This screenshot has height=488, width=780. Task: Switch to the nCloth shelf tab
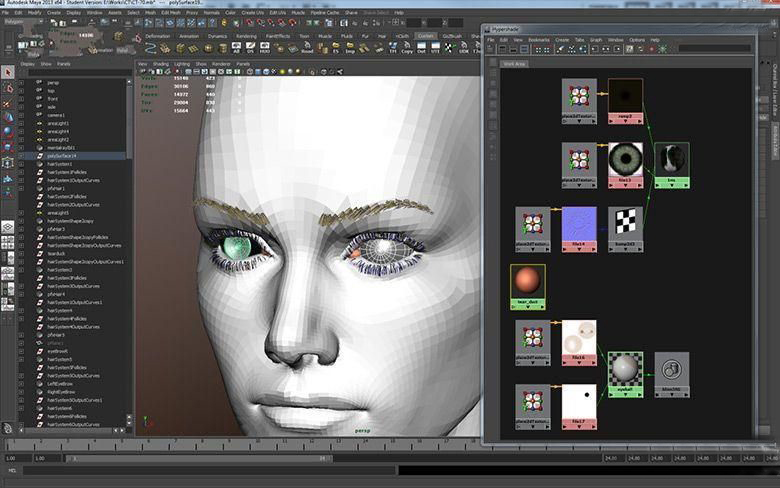click(x=402, y=36)
